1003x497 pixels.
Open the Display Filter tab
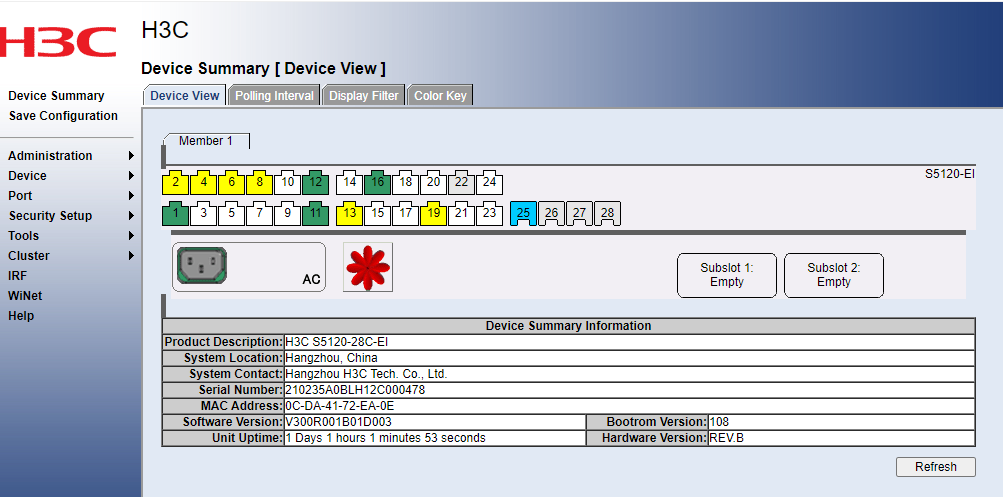(x=364, y=96)
